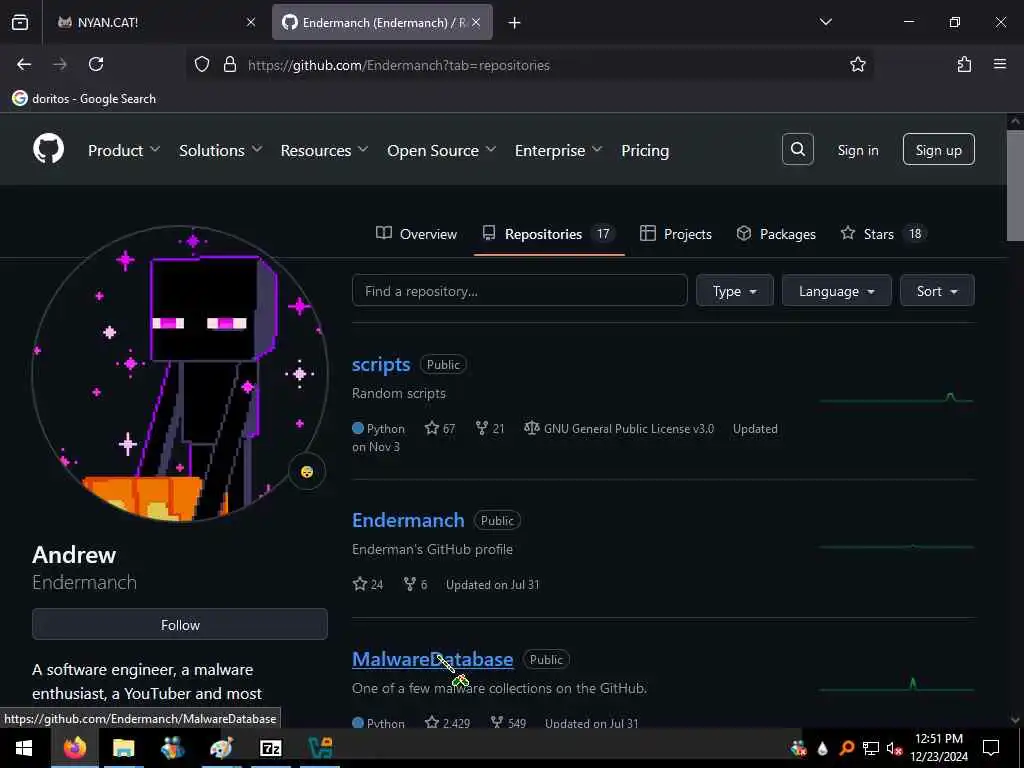Expand the Solutions menu

pos(221,150)
